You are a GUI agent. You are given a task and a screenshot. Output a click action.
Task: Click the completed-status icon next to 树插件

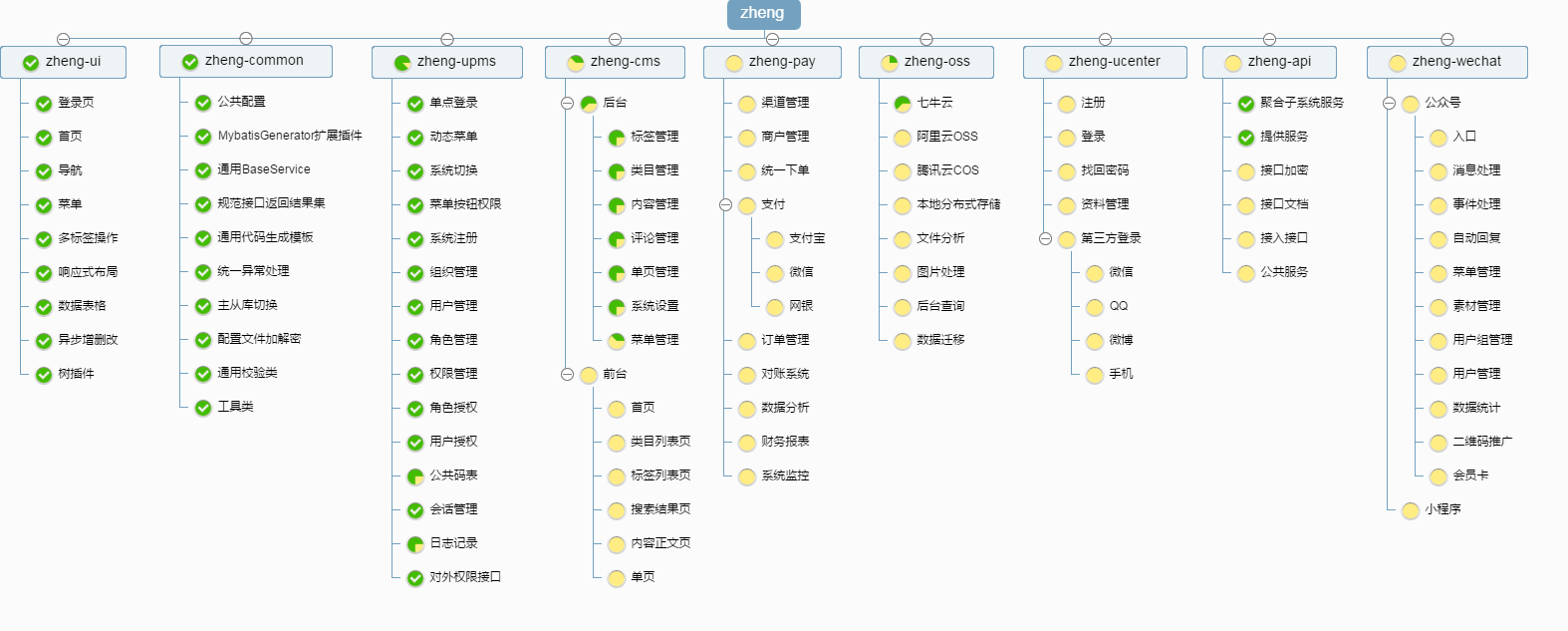click(44, 375)
